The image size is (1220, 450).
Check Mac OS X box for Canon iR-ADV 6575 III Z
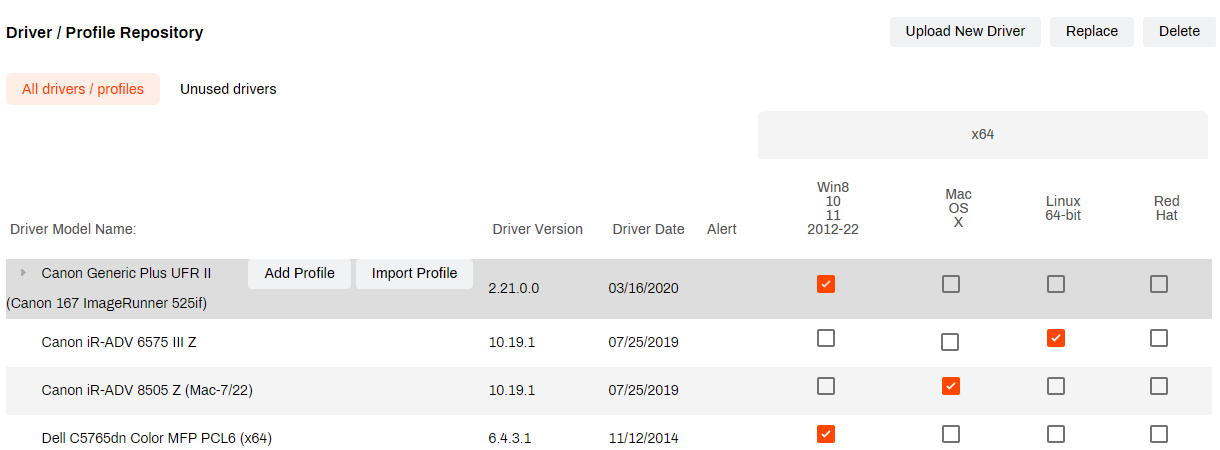(x=950, y=342)
